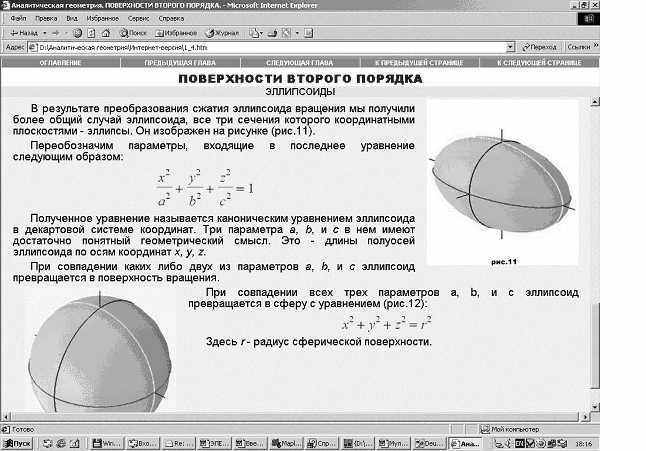646x451 pixels.
Task: Click the Пуск (Start) button
Action: pos(18,442)
